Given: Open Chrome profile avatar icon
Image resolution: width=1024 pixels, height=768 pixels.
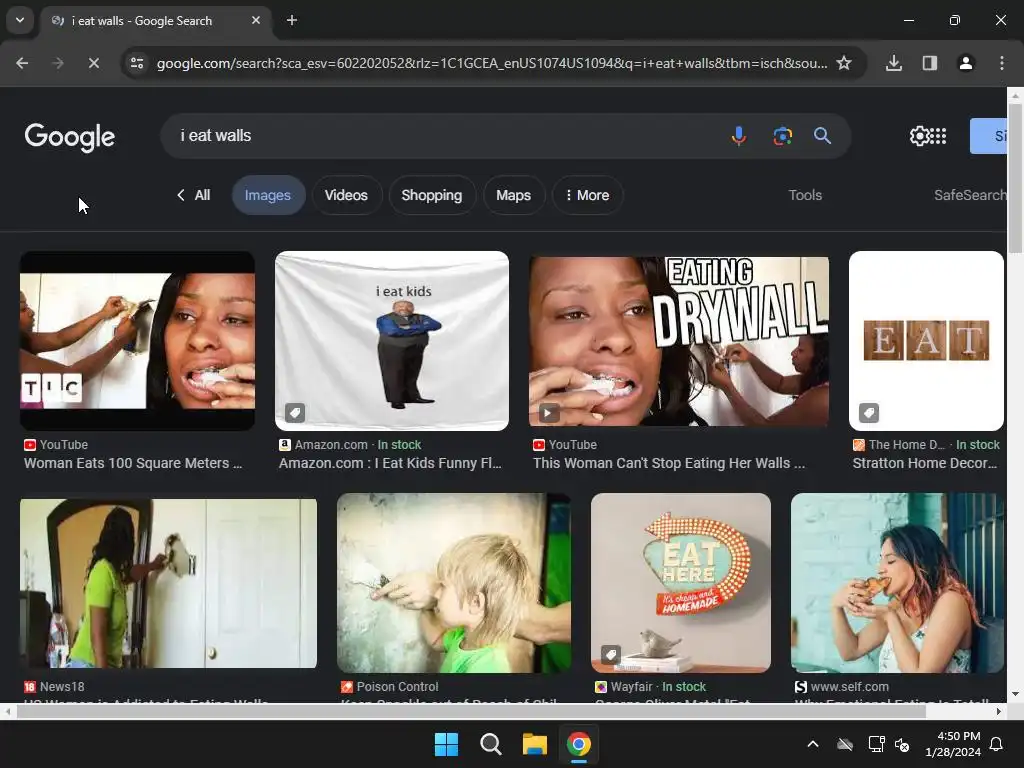Looking at the screenshot, I should point(965,63).
